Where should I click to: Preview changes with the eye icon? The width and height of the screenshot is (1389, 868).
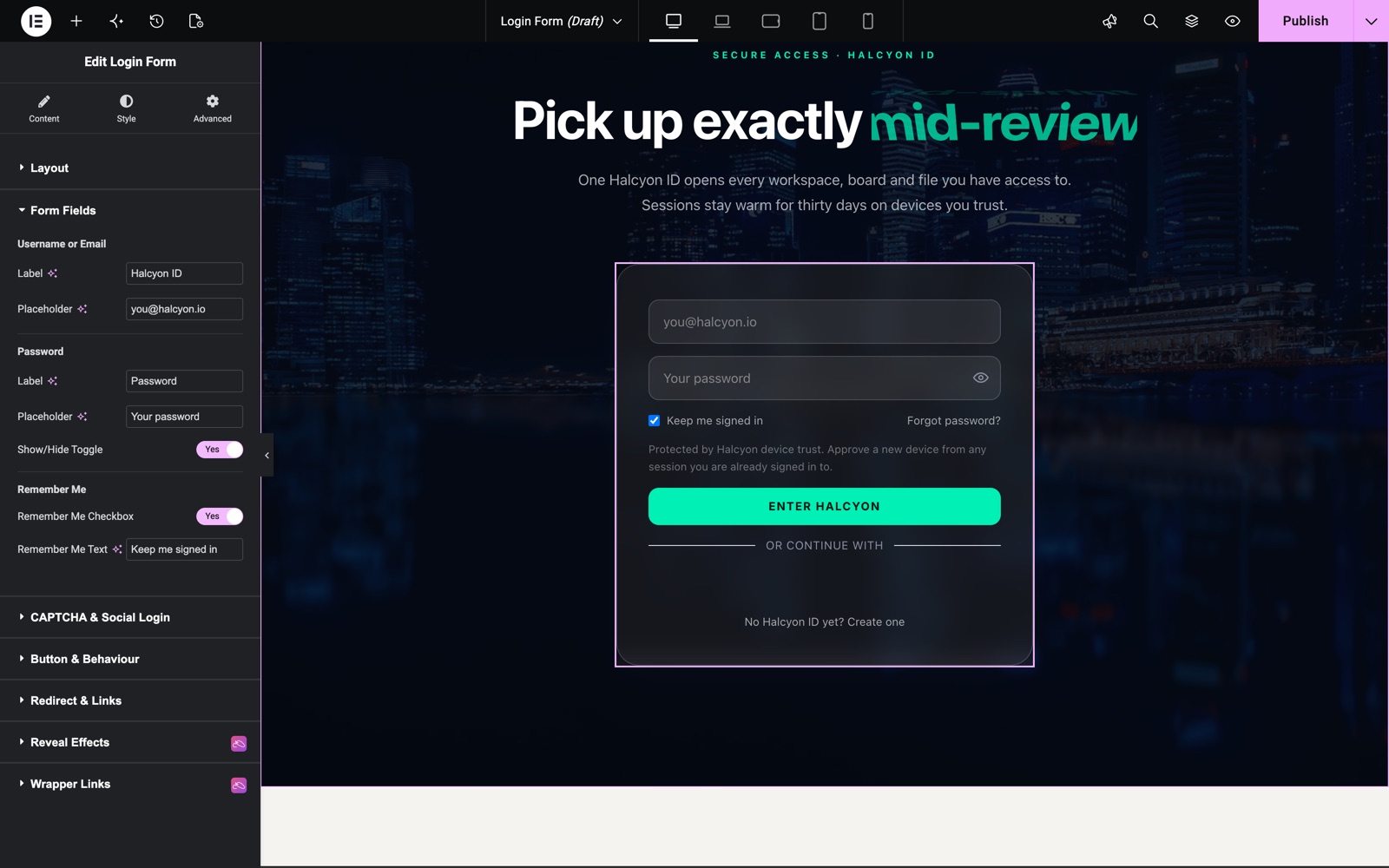pos(1232,21)
